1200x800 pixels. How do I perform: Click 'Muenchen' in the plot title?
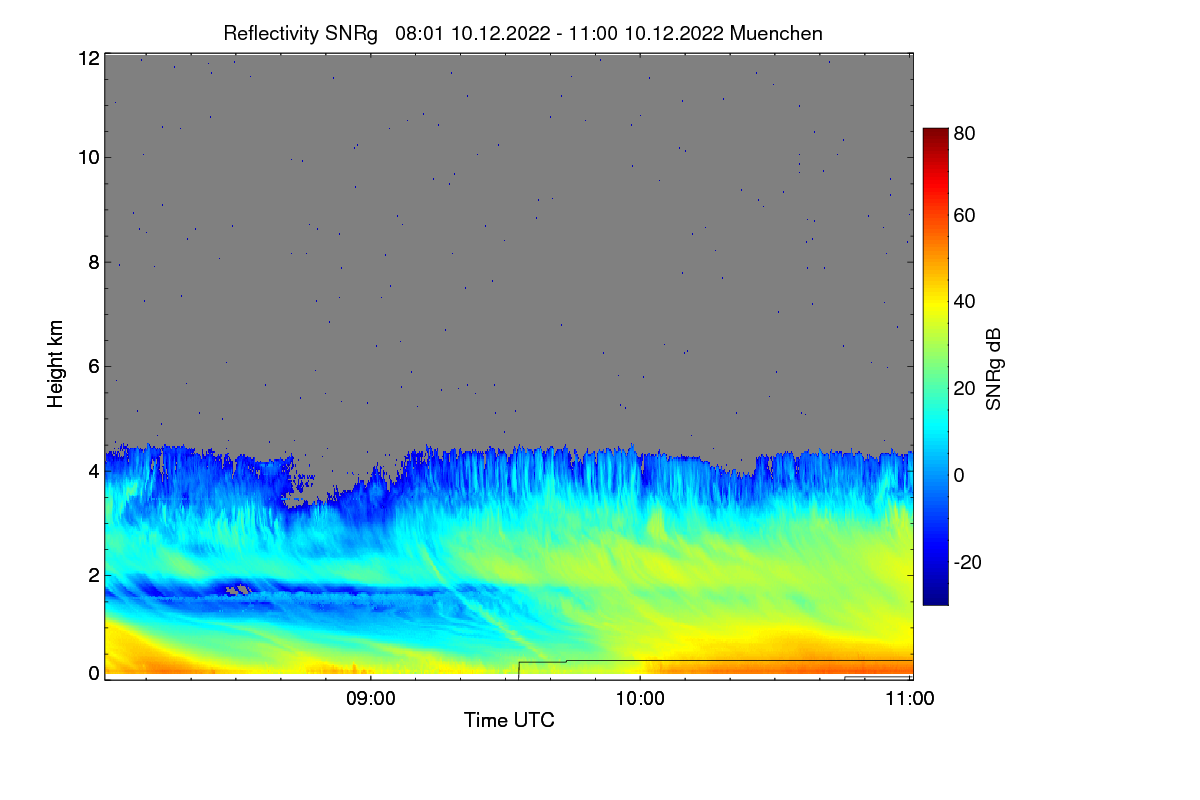[x=776, y=33]
